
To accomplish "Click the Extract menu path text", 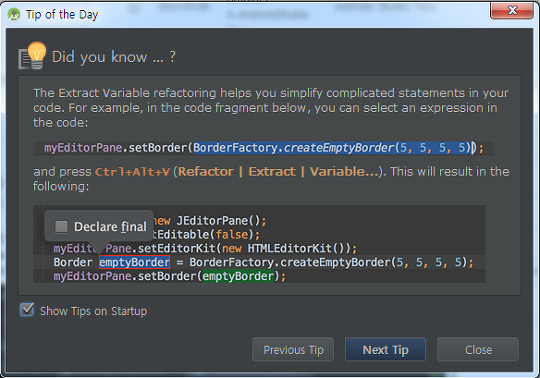I will (272, 171).
